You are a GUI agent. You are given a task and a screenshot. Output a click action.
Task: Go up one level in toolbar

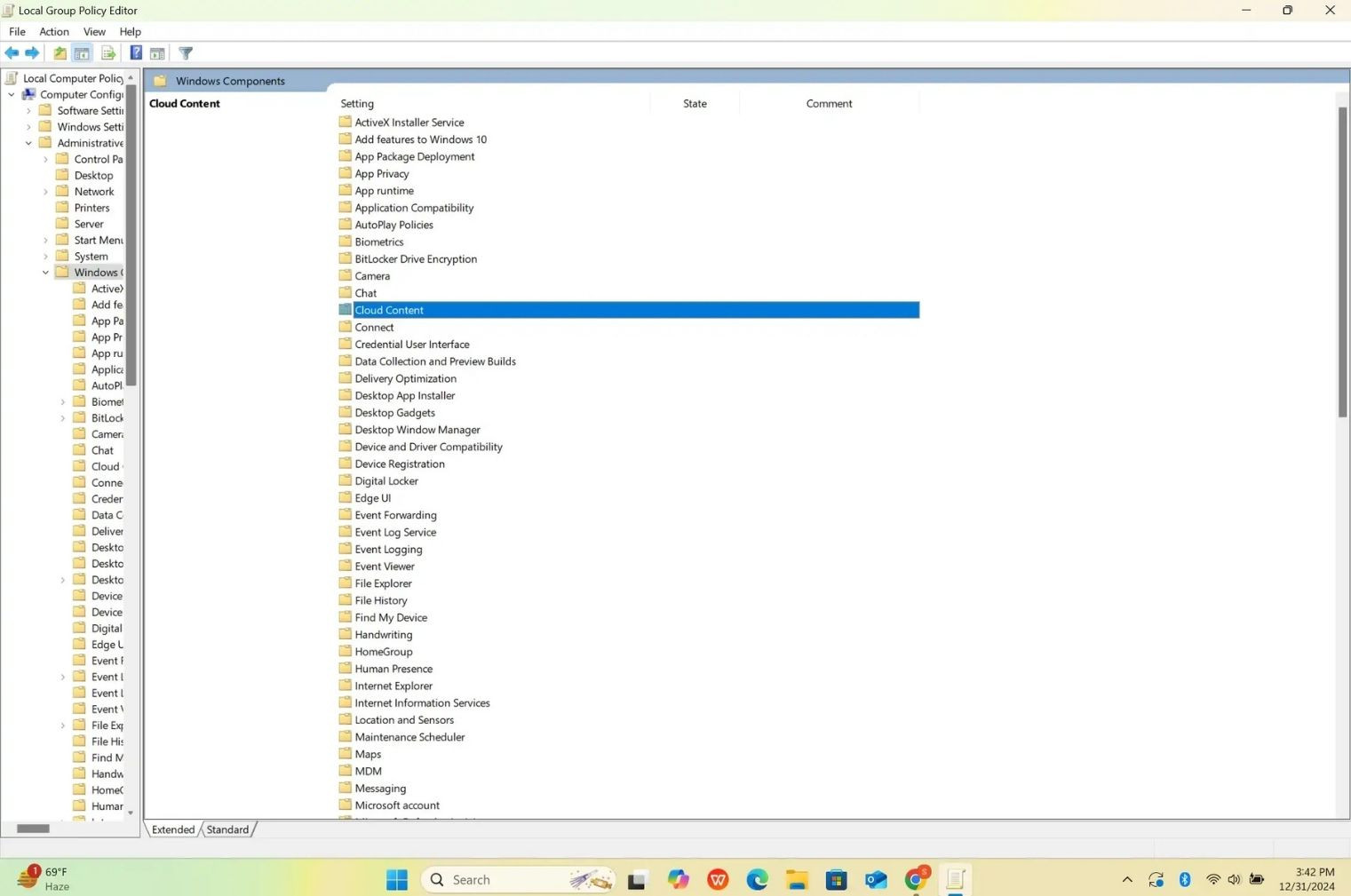click(60, 53)
